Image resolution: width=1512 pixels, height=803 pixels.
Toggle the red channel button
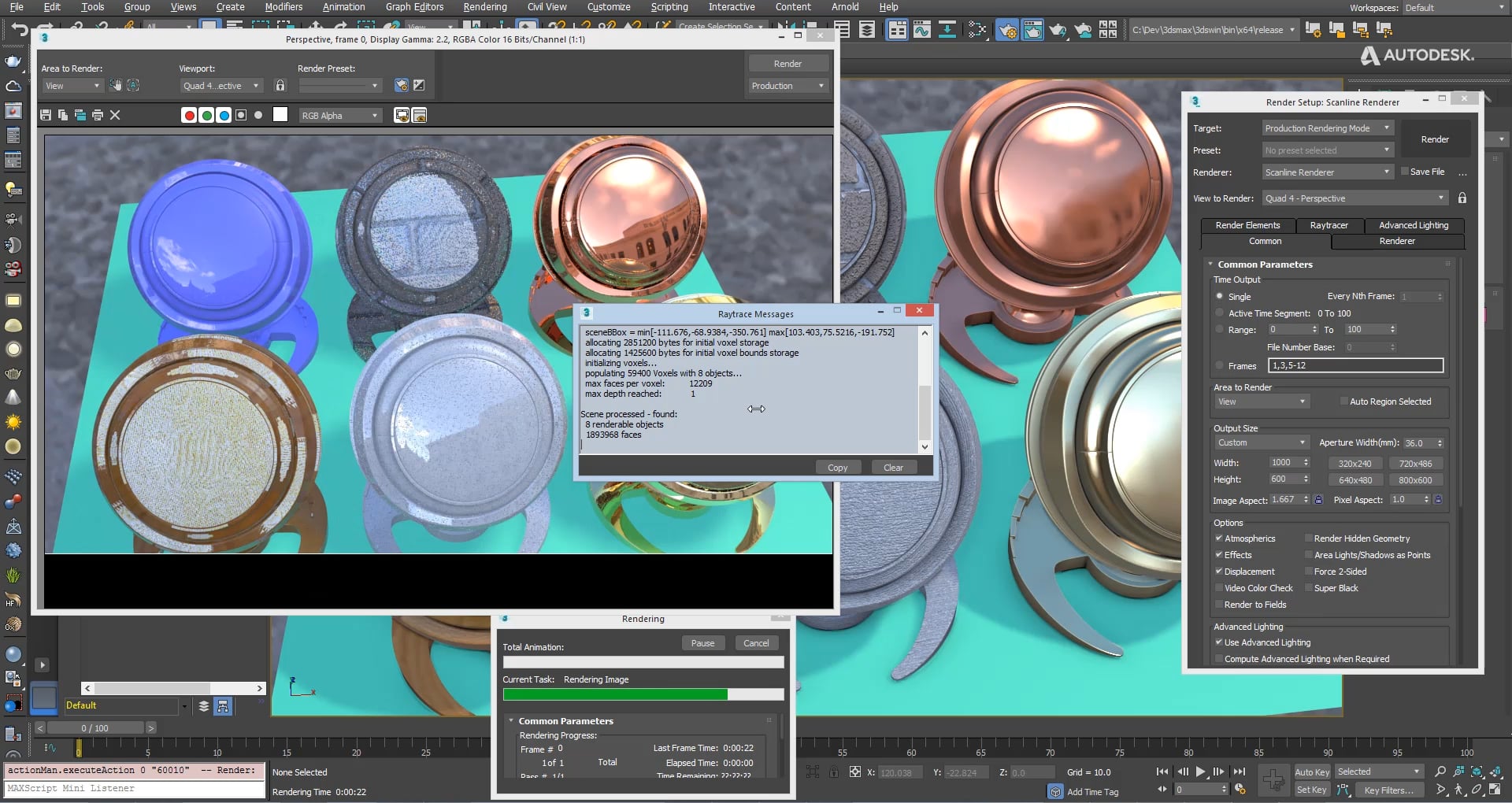pos(189,115)
